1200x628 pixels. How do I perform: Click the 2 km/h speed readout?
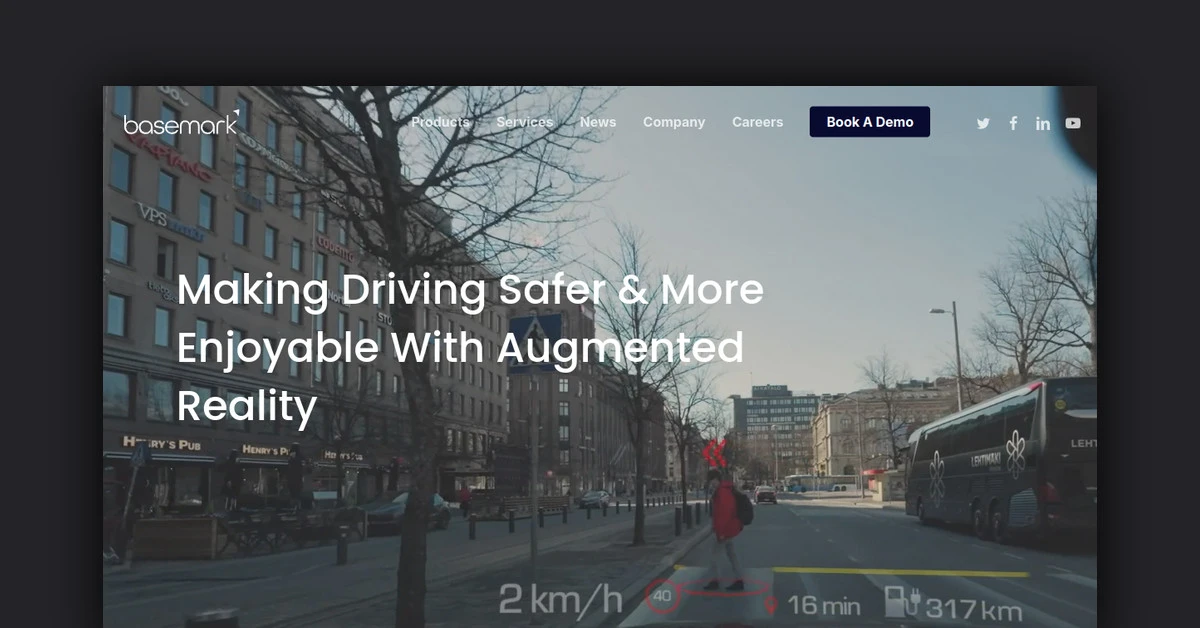560,599
